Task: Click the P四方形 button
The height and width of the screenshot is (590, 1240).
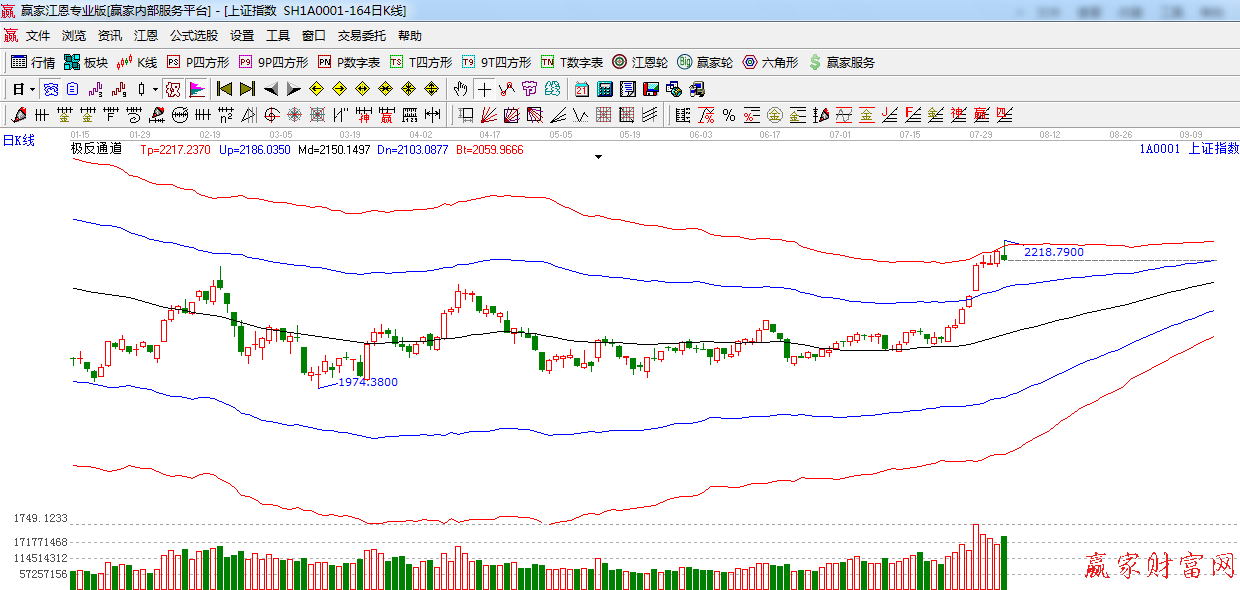Action: tap(198, 62)
